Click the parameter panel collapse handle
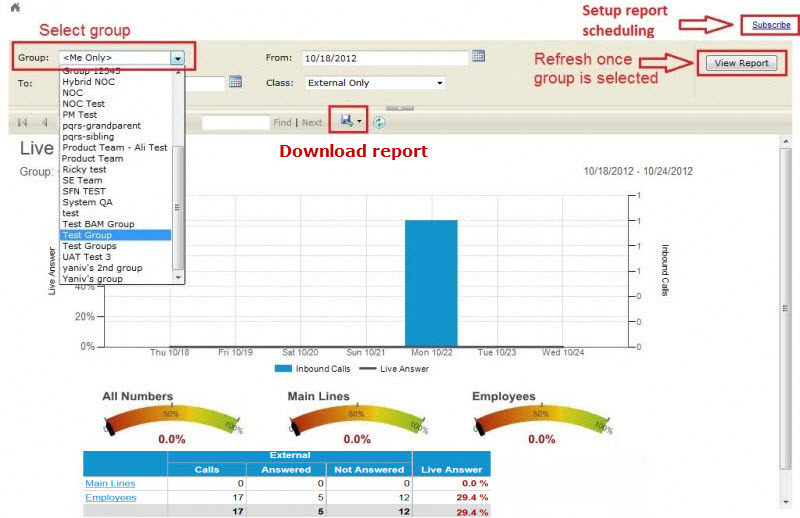The height and width of the screenshot is (518, 800). pos(400,108)
